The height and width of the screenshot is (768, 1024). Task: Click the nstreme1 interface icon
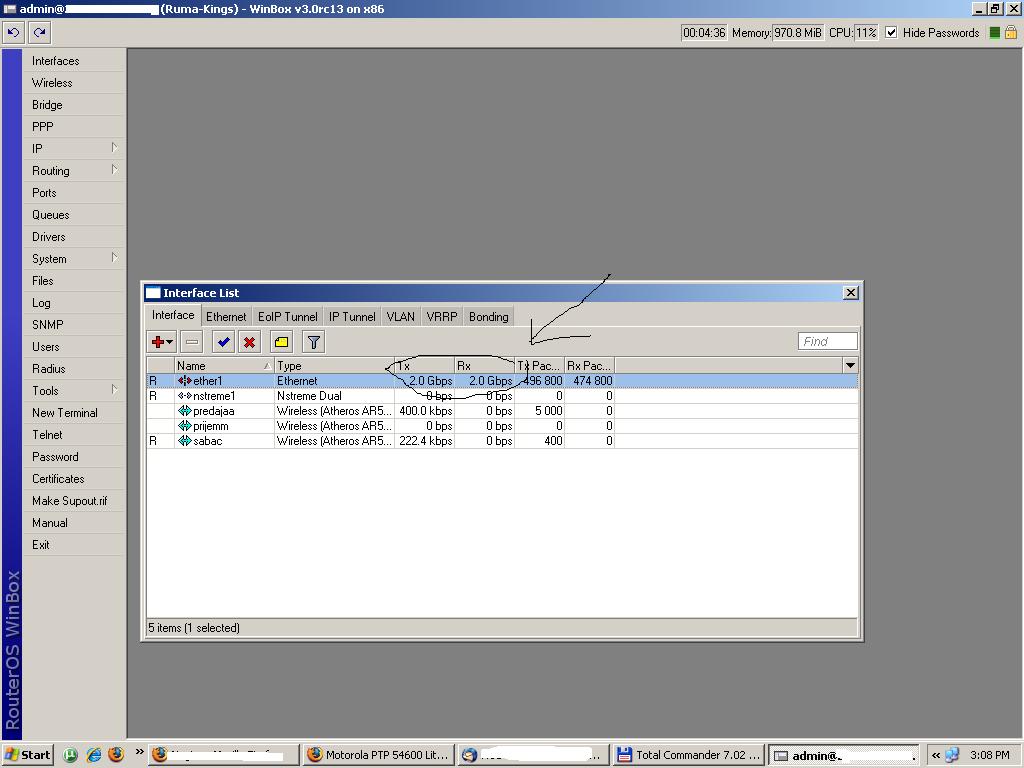pyautogui.click(x=184, y=396)
